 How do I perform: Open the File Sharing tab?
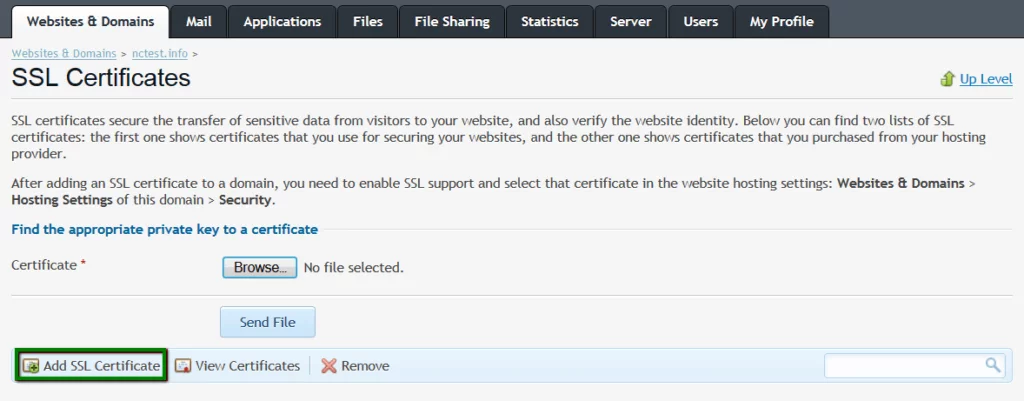point(452,21)
